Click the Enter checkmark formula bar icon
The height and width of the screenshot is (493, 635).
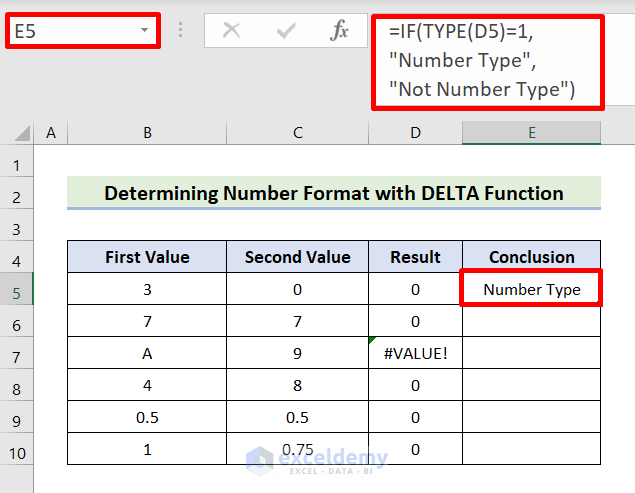[x=286, y=31]
